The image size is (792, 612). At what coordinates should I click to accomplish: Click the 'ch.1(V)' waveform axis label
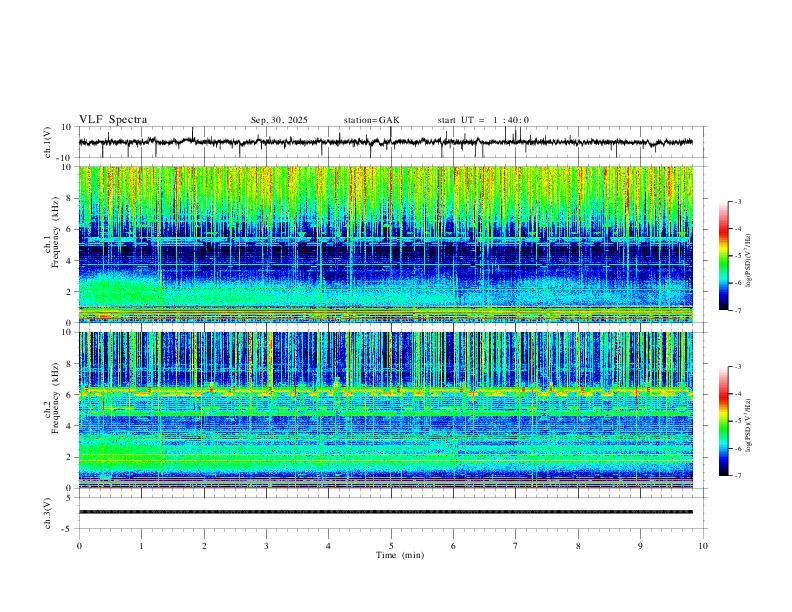tap(48, 142)
